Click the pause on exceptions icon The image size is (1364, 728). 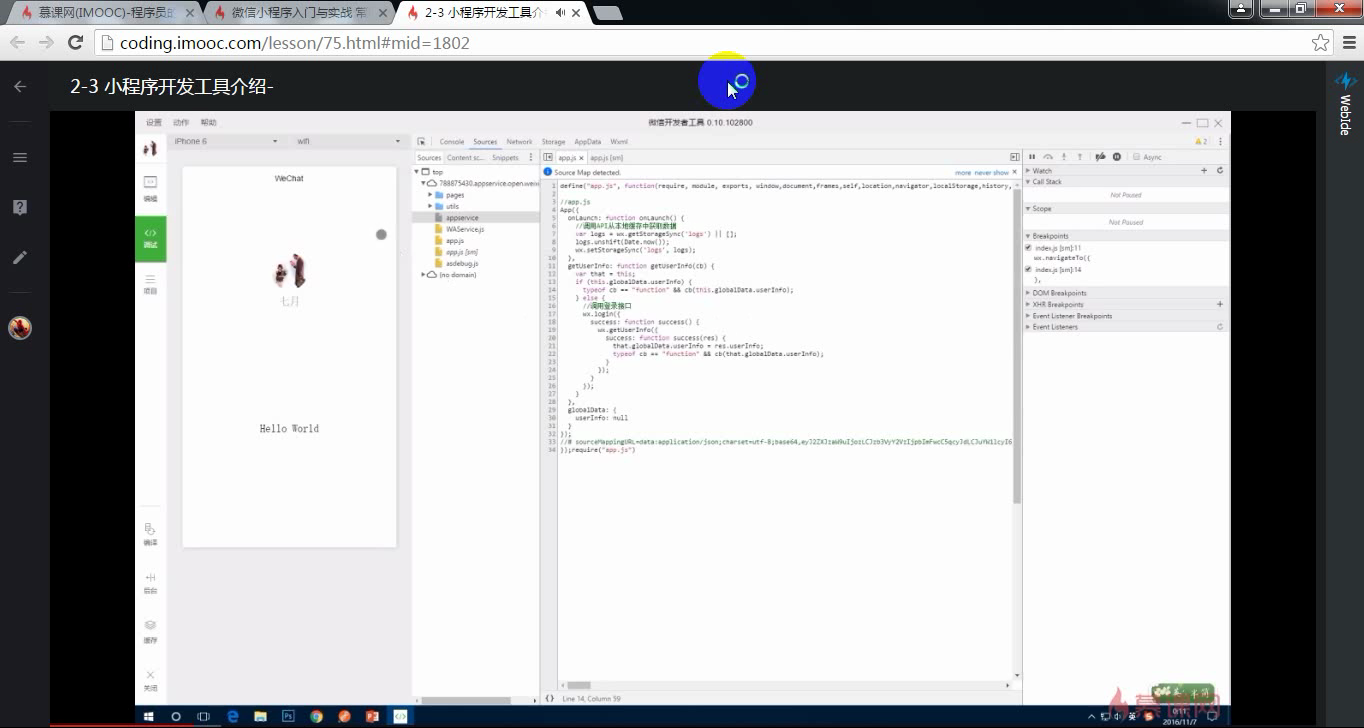(1117, 157)
